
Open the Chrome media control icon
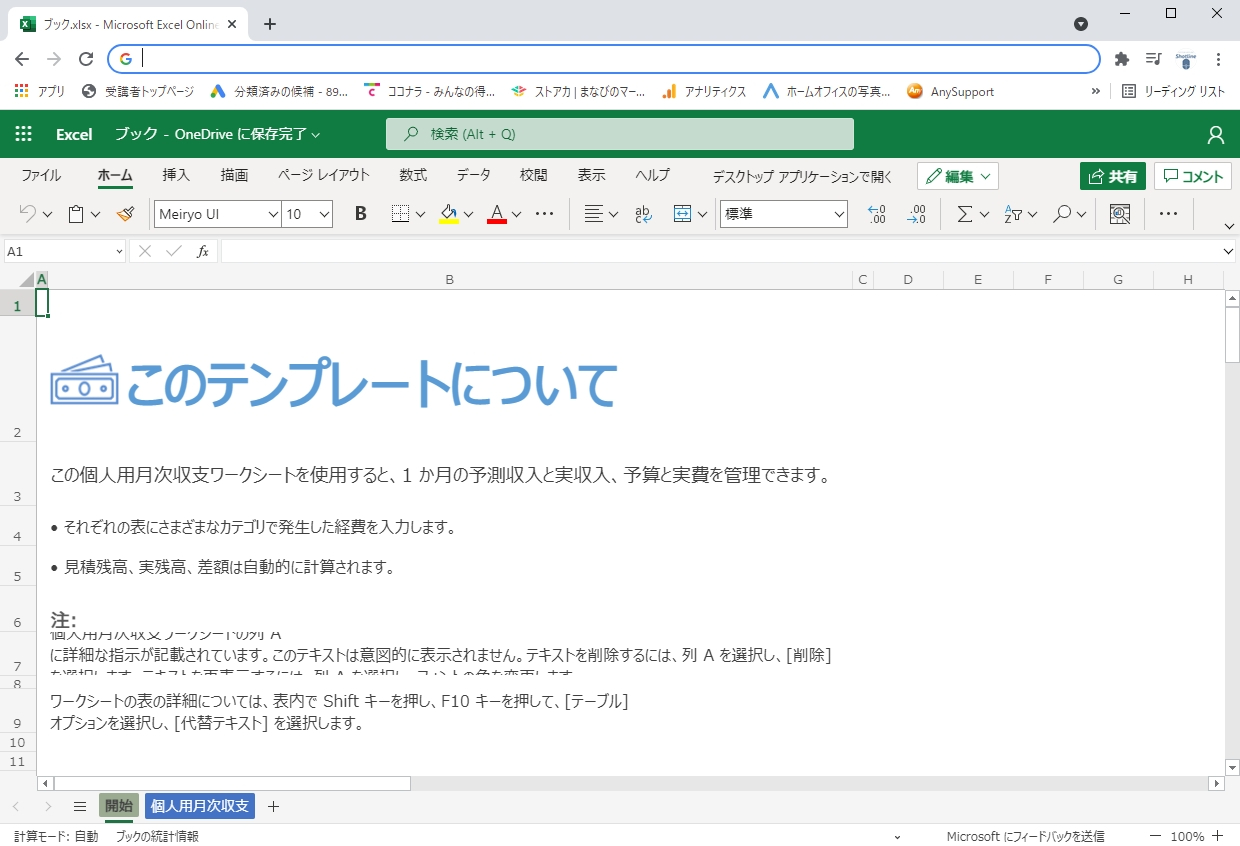tap(1153, 59)
